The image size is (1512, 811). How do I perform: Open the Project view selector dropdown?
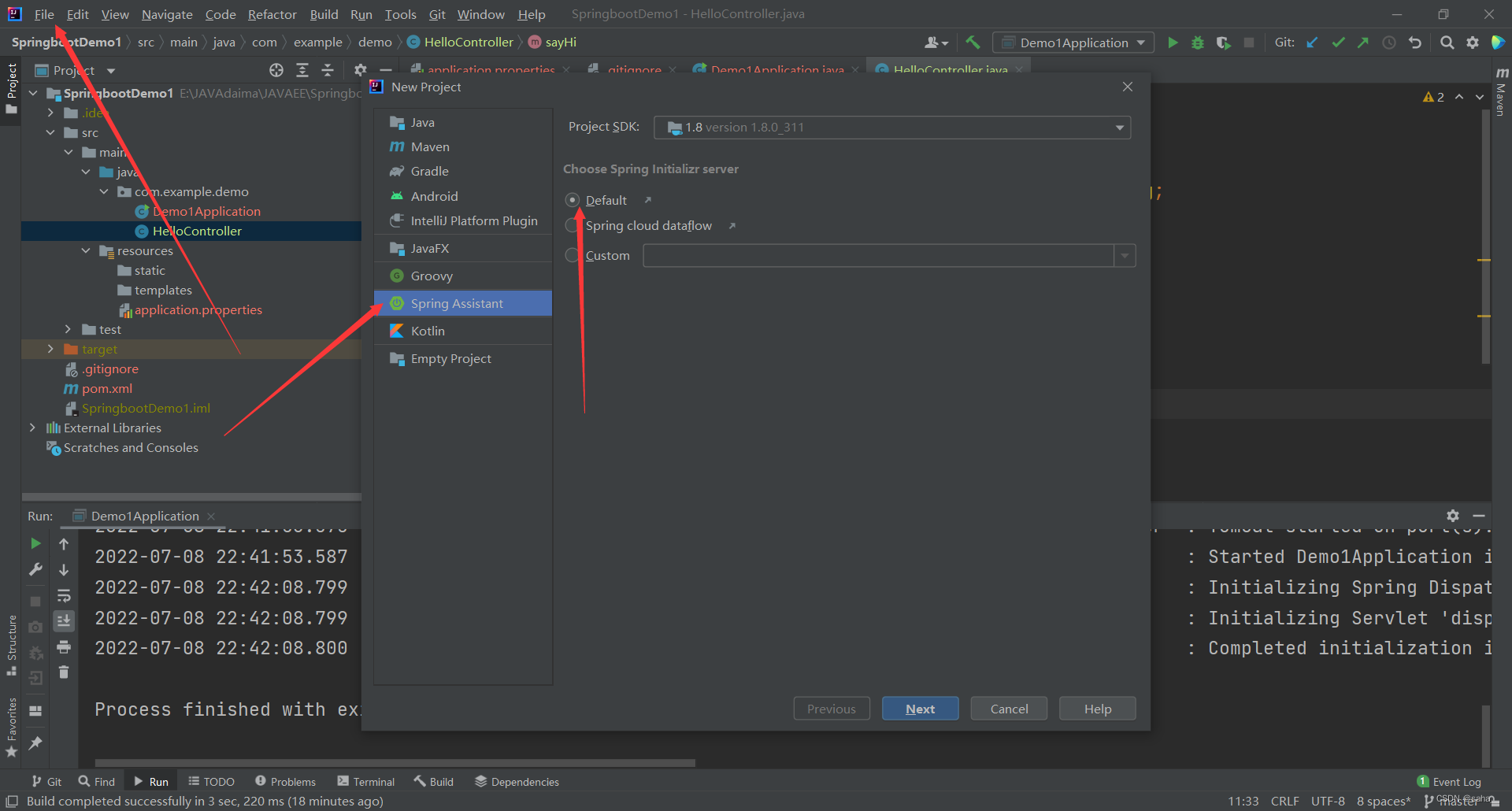tap(111, 71)
